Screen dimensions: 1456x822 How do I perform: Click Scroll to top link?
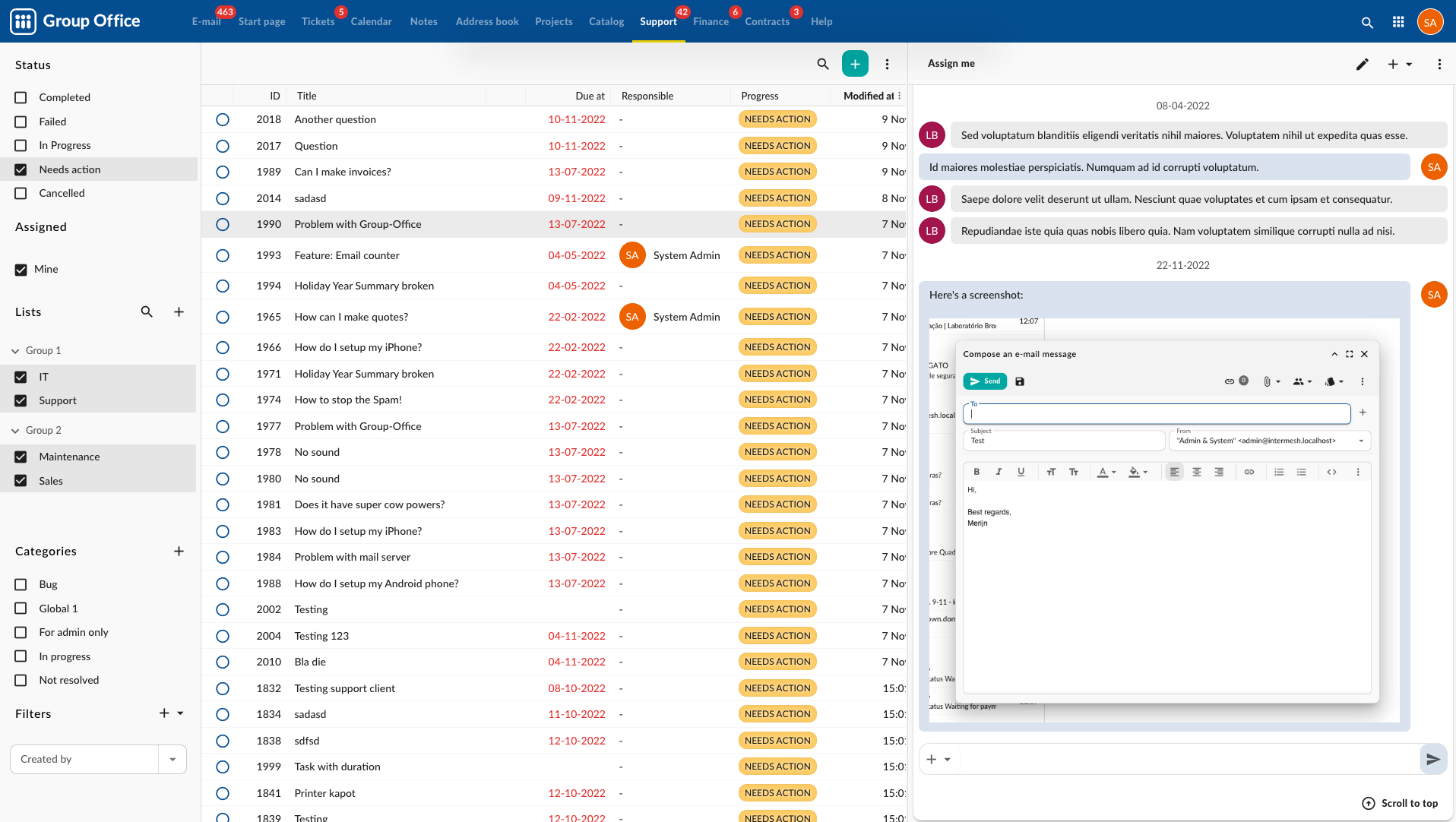pyautogui.click(x=1400, y=804)
